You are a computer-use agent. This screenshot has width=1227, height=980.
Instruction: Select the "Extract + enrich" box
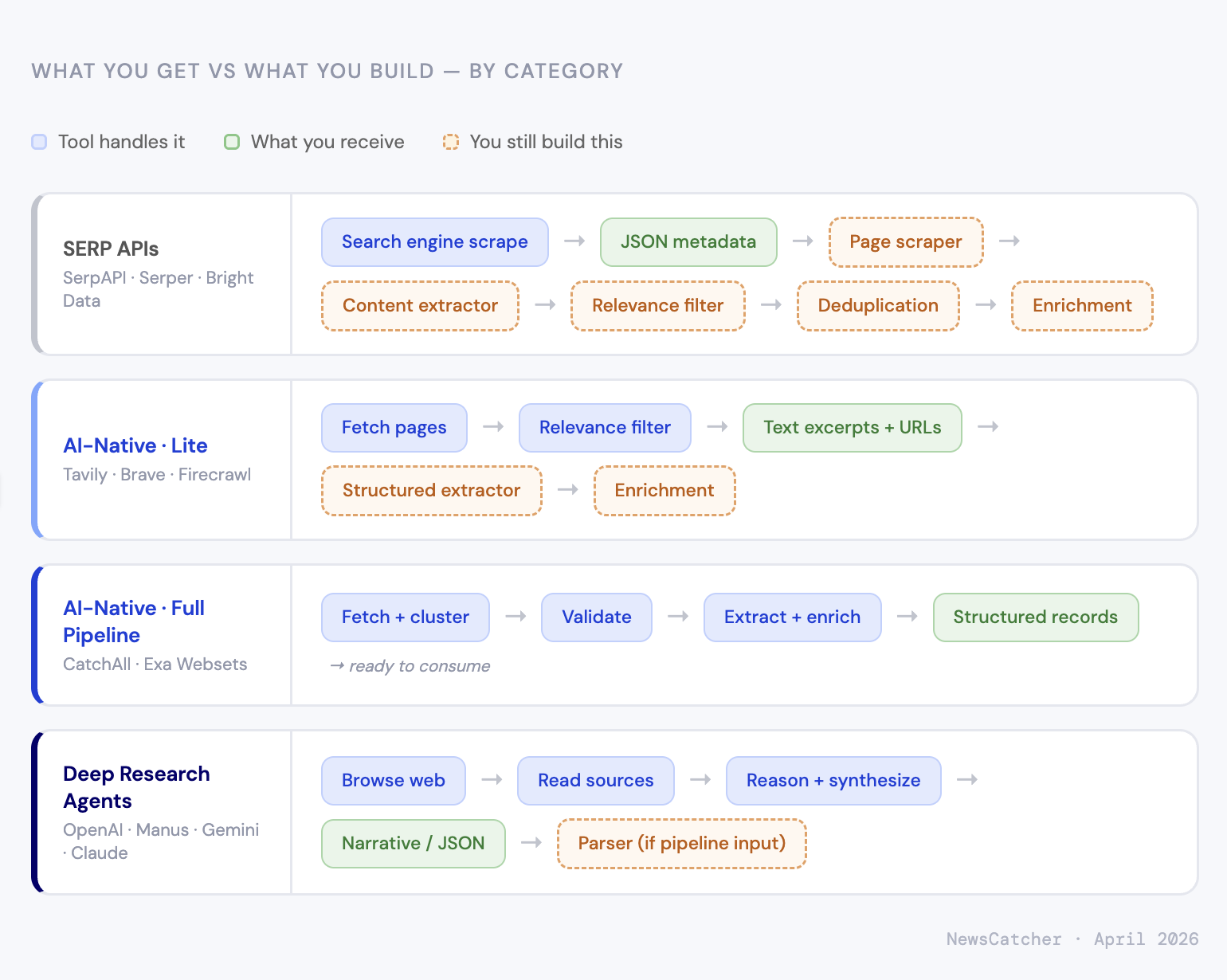[x=793, y=617]
